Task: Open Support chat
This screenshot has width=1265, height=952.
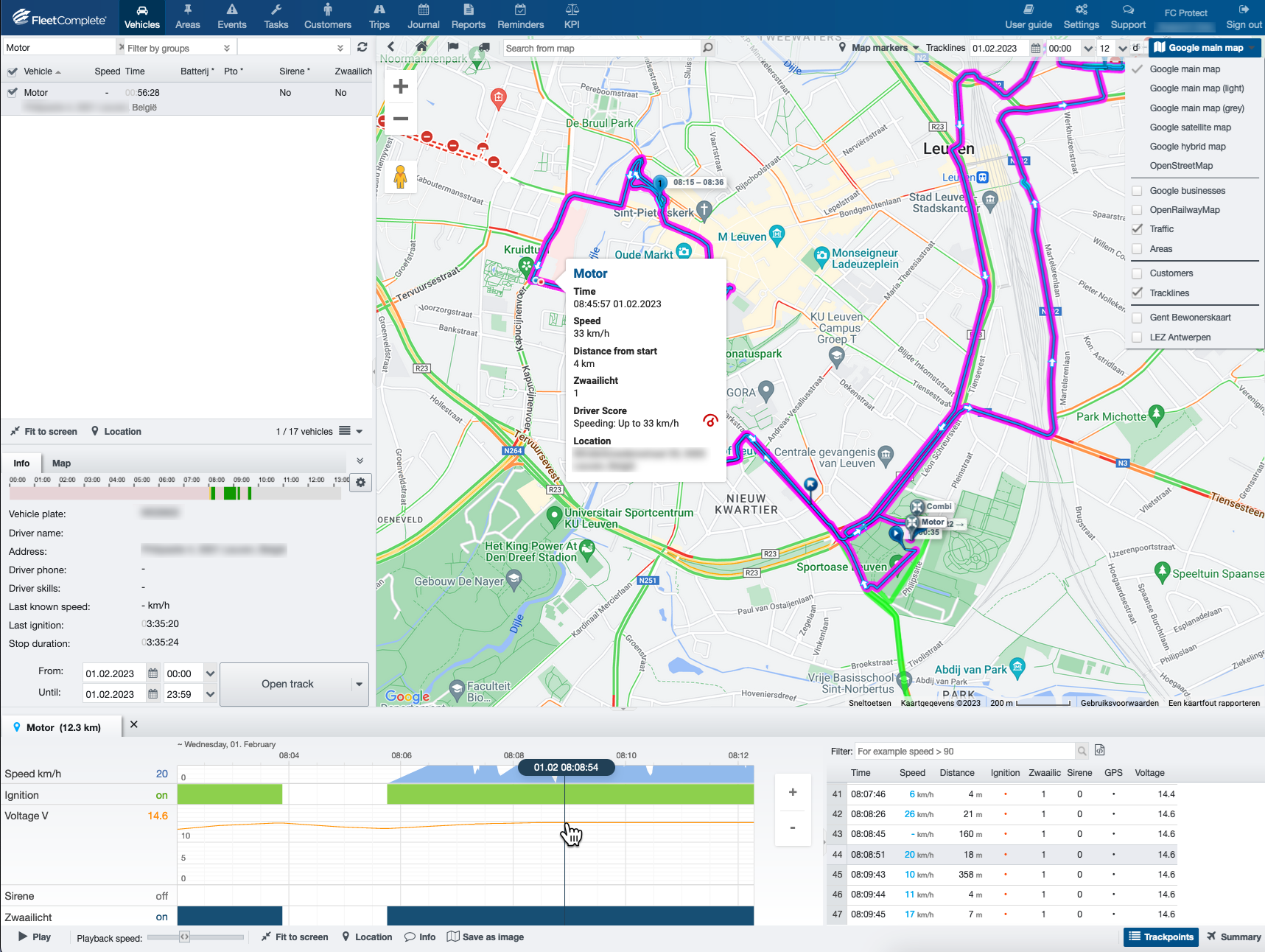Action: 1128,17
